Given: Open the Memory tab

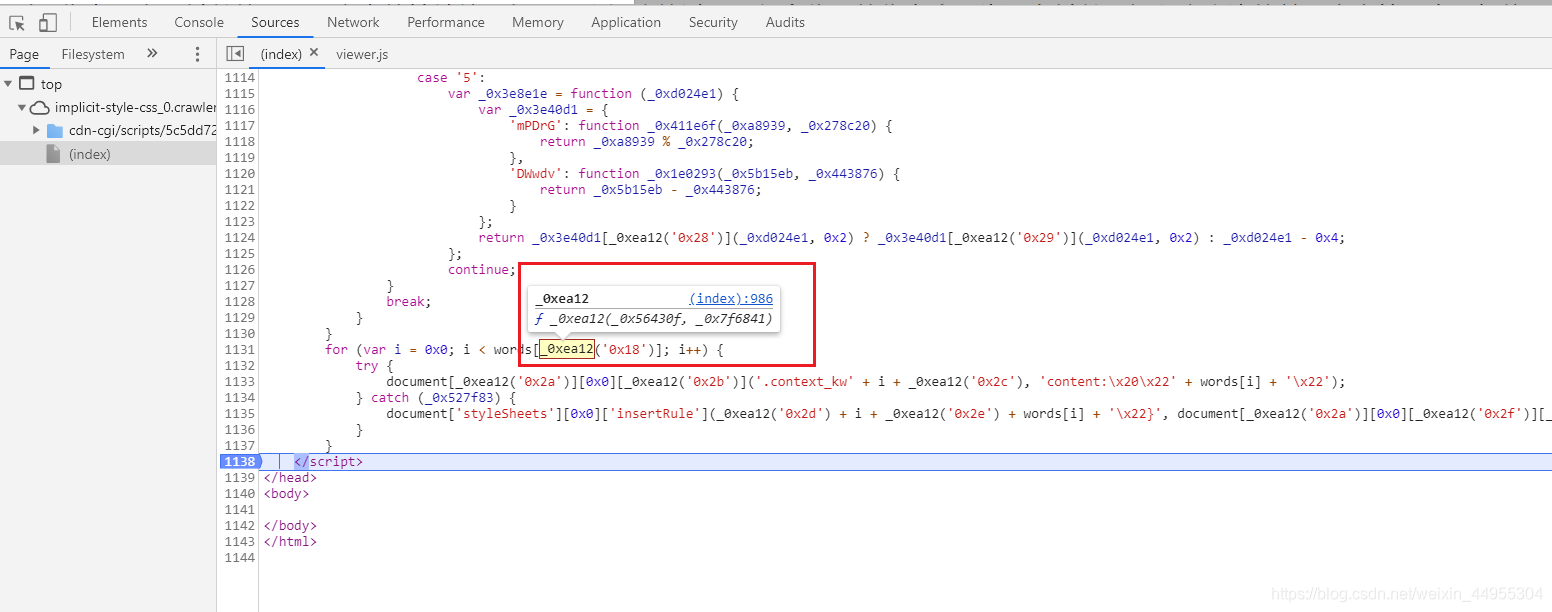Looking at the screenshot, I should [538, 22].
